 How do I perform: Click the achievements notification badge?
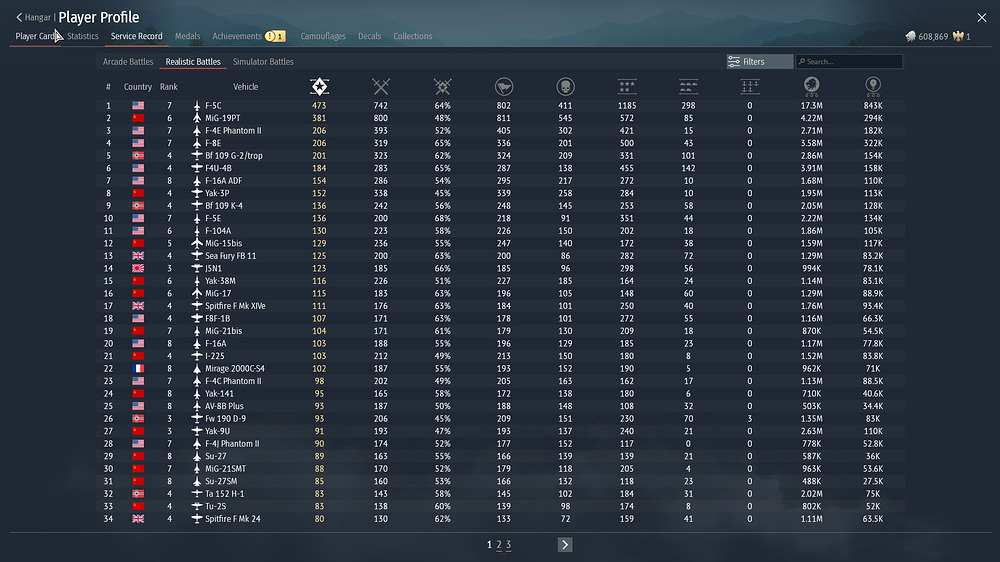(x=275, y=36)
